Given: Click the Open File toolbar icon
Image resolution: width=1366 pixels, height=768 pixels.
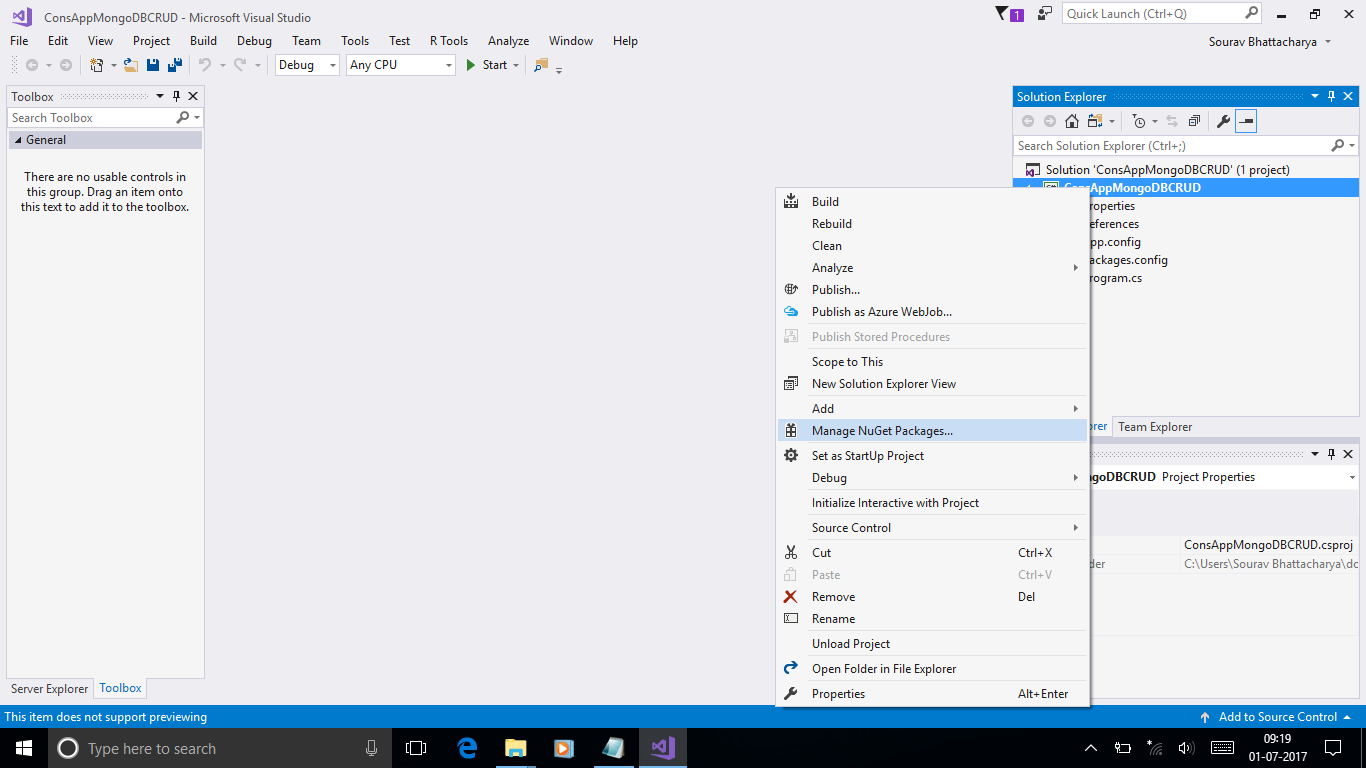Looking at the screenshot, I should click(131, 65).
